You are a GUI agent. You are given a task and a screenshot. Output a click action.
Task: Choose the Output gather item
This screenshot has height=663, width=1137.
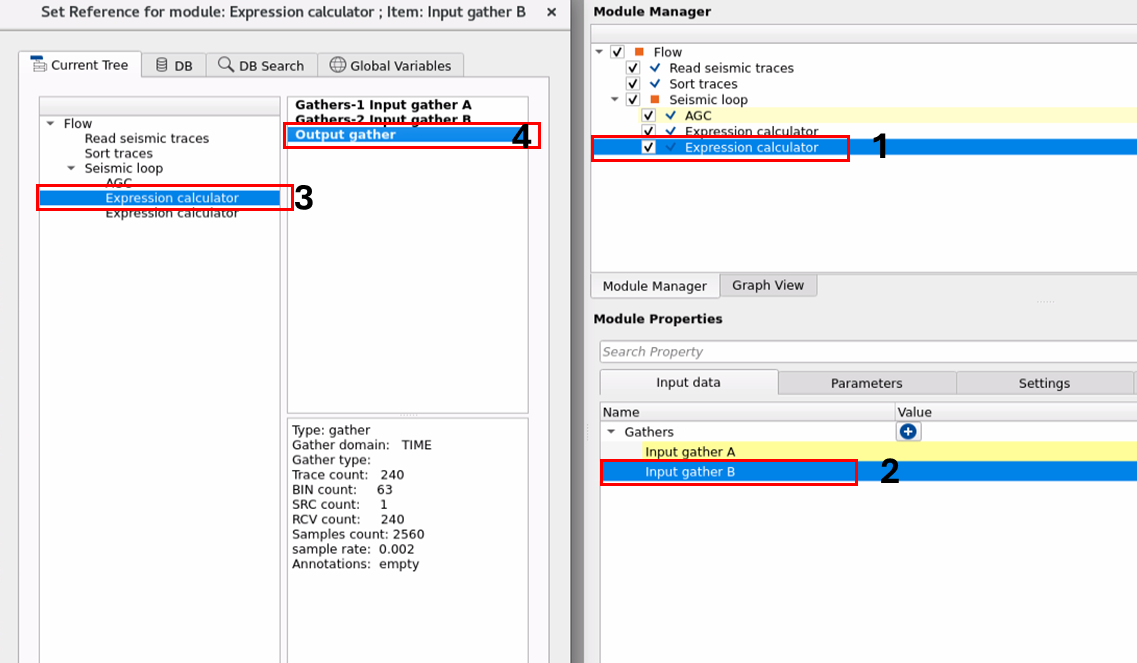tap(408, 134)
